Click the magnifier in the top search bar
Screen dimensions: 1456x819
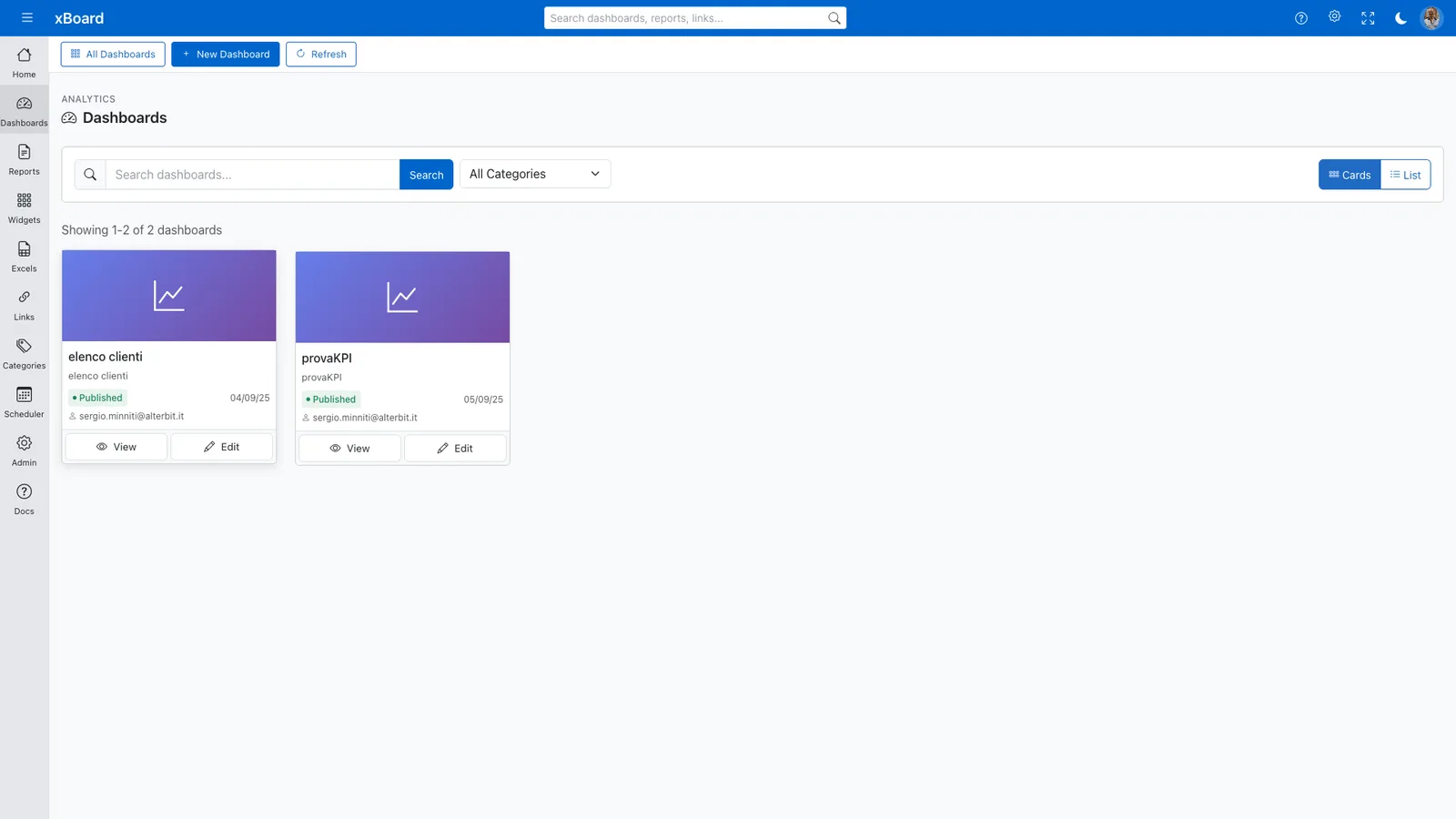[x=834, y=18]
